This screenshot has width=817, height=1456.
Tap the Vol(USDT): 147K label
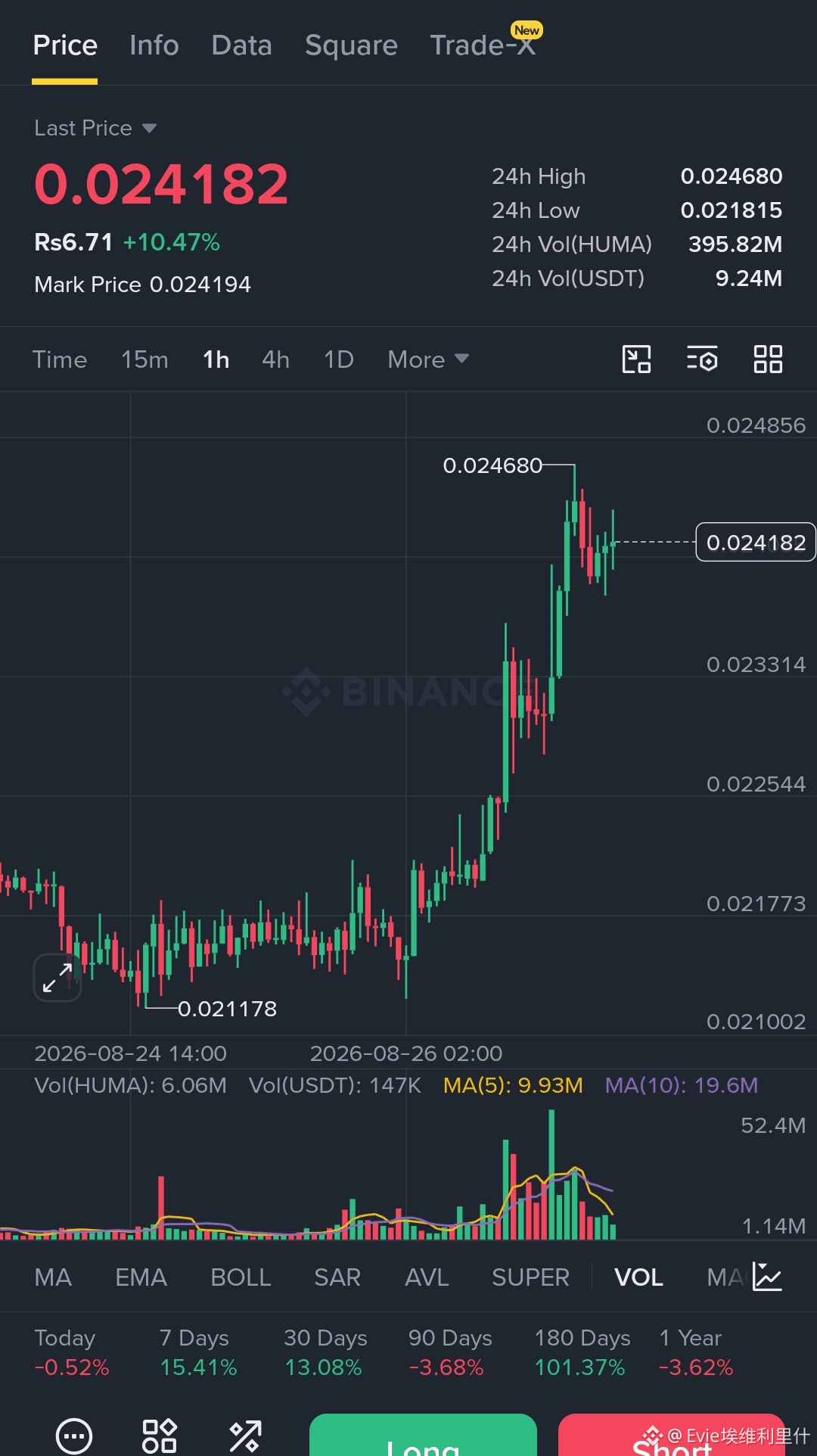335,1085
